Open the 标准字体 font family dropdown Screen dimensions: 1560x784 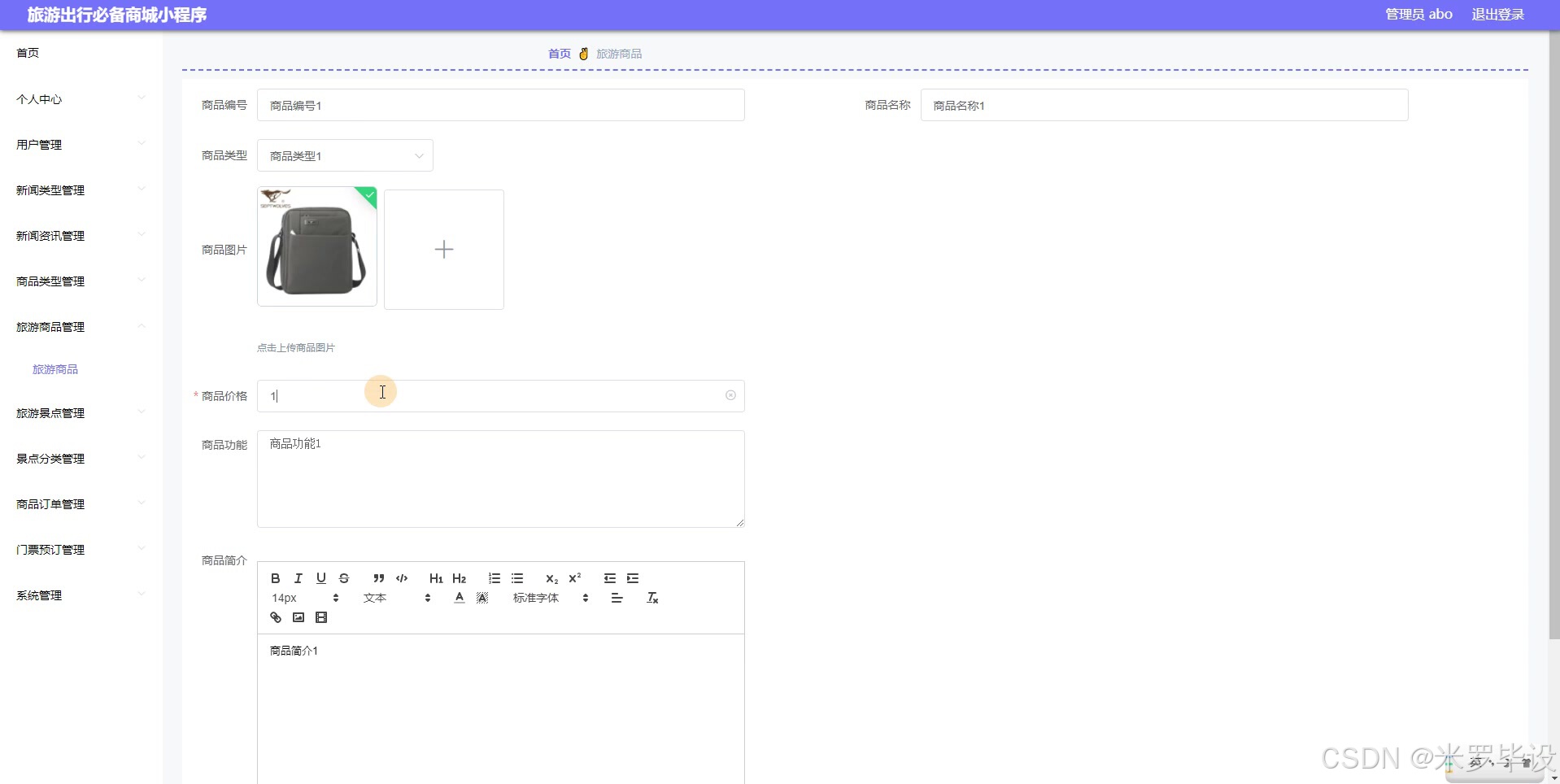point(550,598)
